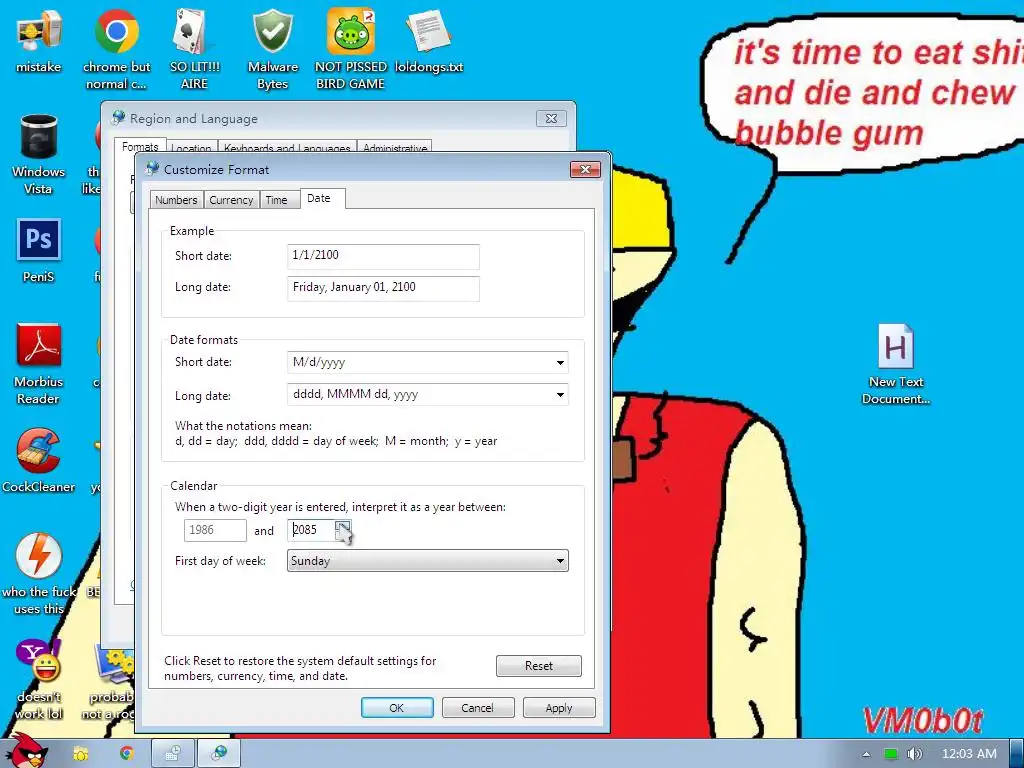This screenshot has height=768, width=1024.
Task: Open the yellow folder taskbar icon
Action: pyautogui.click(x=81, y=754)
